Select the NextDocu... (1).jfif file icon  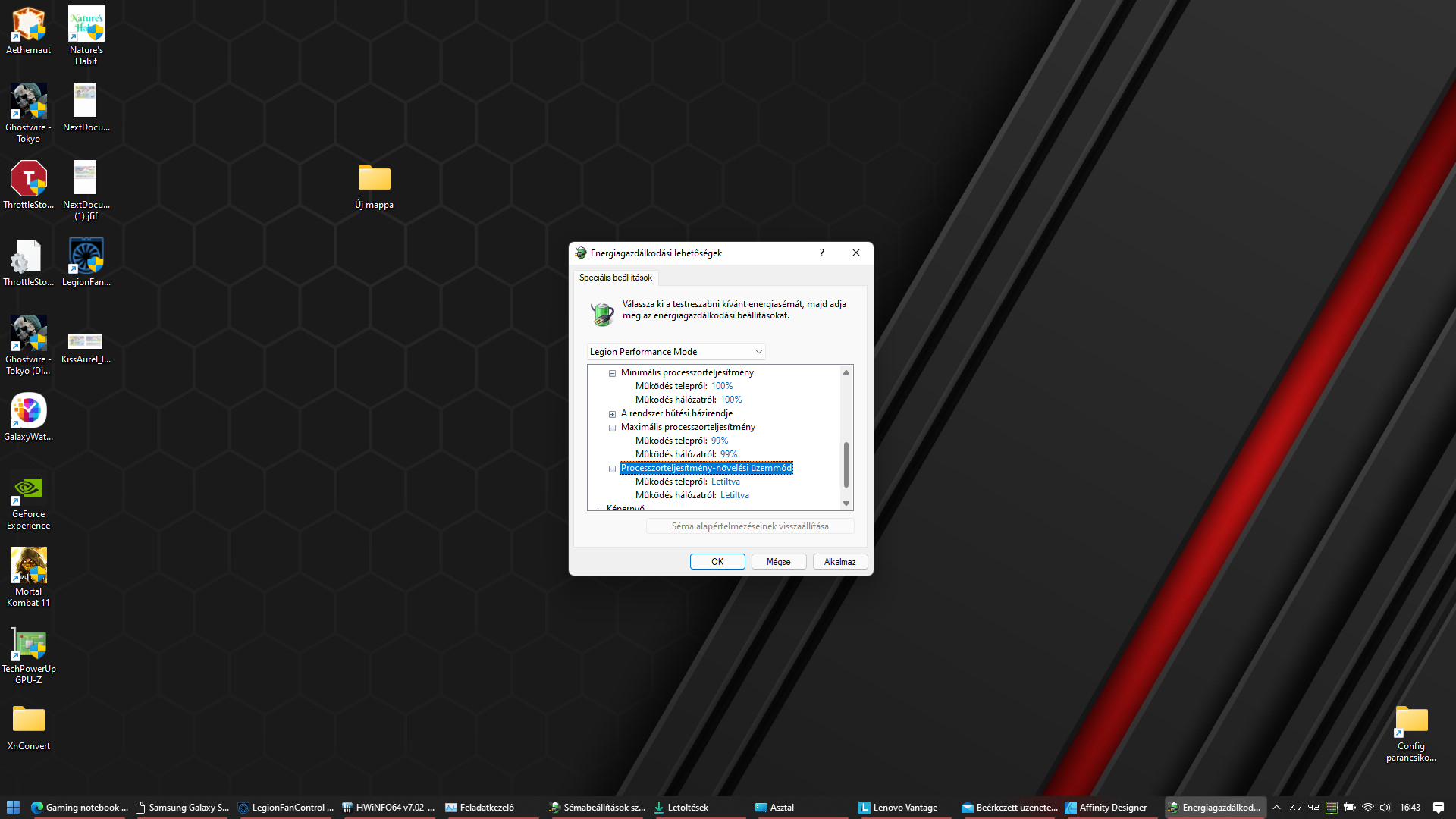coord(86,190)
